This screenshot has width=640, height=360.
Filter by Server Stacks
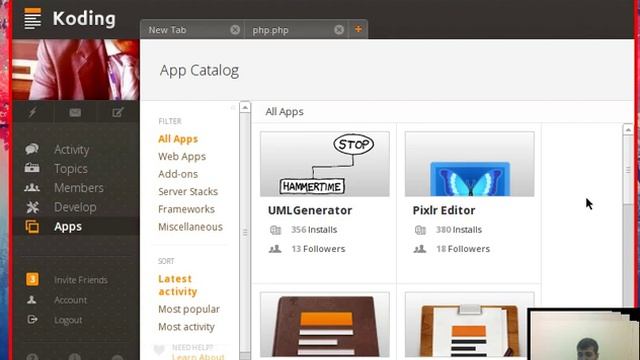coord(188,191)
